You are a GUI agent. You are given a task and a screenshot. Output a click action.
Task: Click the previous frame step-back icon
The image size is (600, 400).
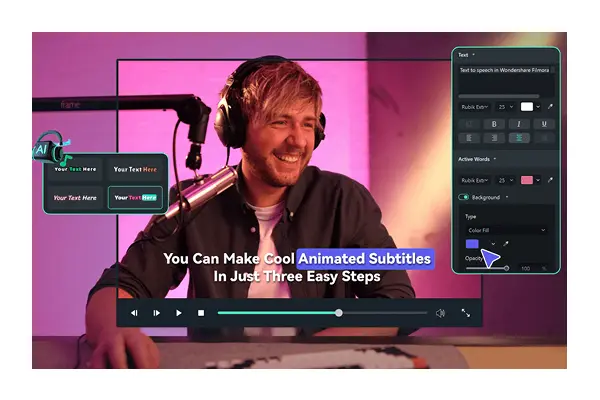[135, 313]
